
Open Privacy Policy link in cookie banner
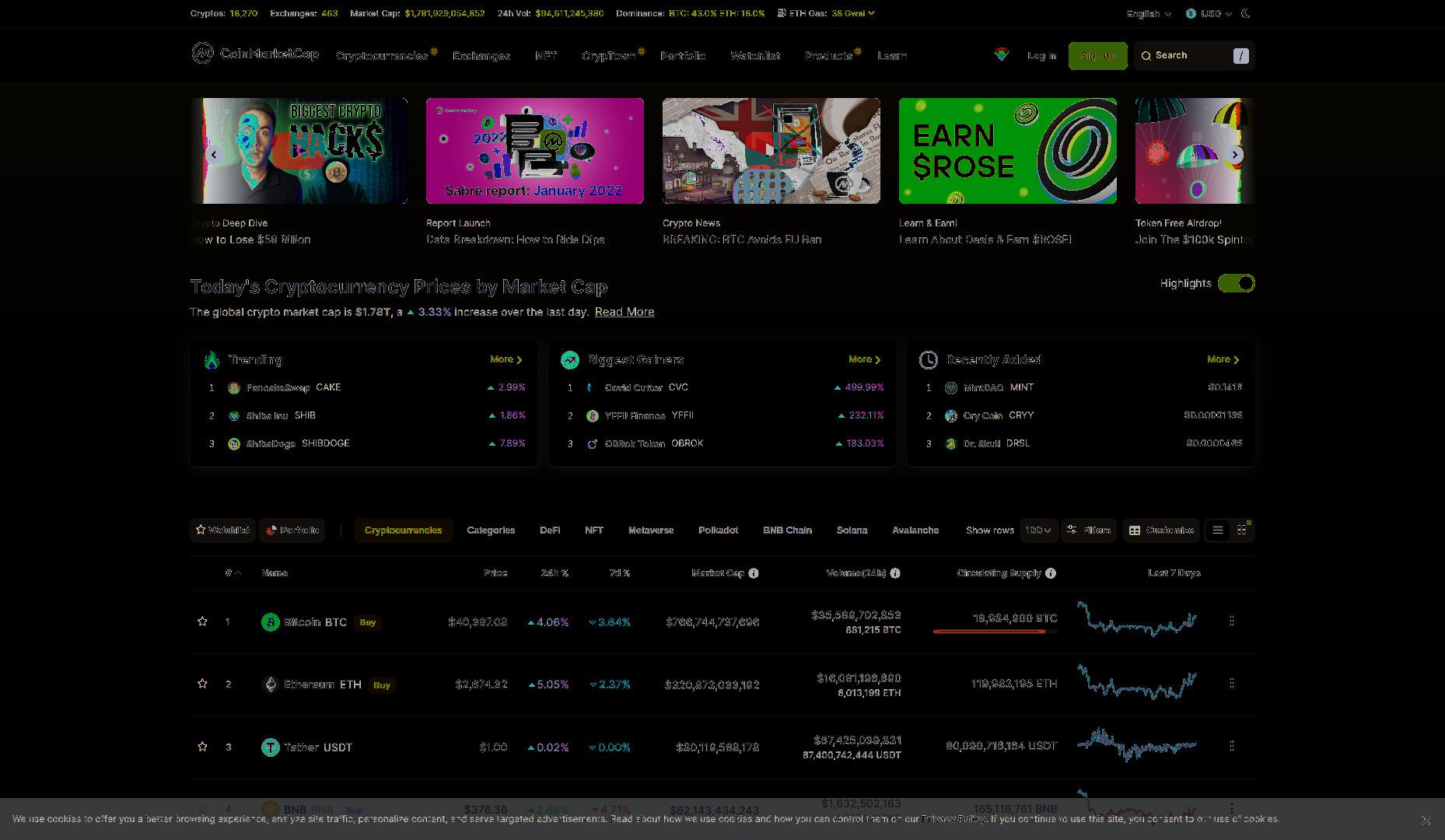[x=954, y=819]
